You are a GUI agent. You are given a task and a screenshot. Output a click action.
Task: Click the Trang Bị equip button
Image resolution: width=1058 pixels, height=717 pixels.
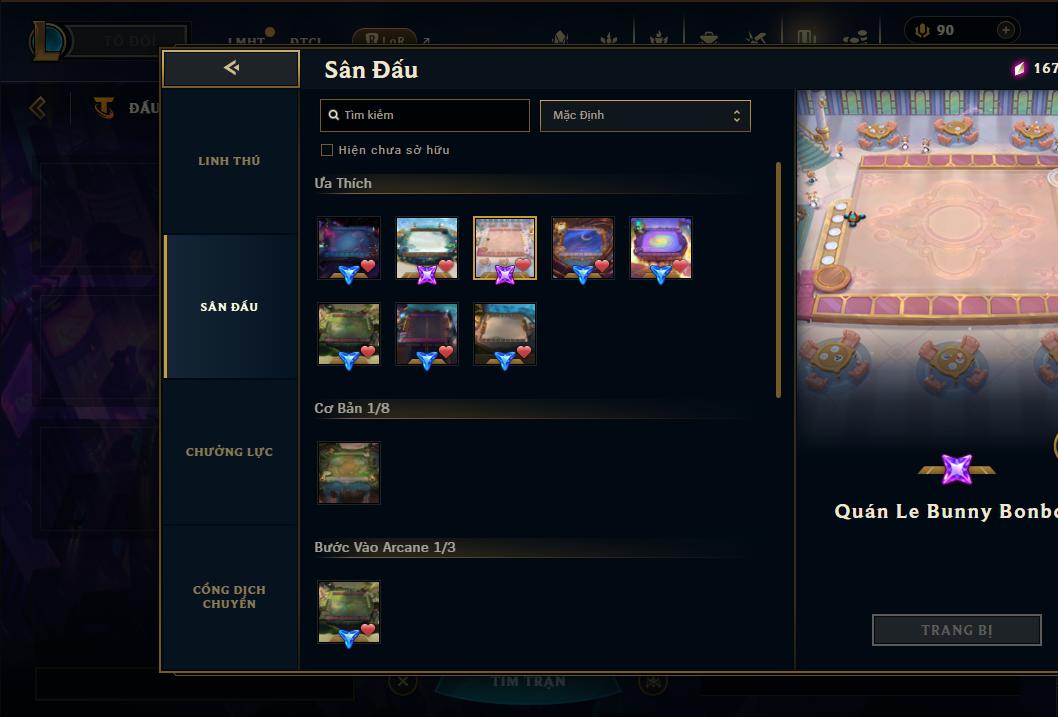tap(957, 630)
